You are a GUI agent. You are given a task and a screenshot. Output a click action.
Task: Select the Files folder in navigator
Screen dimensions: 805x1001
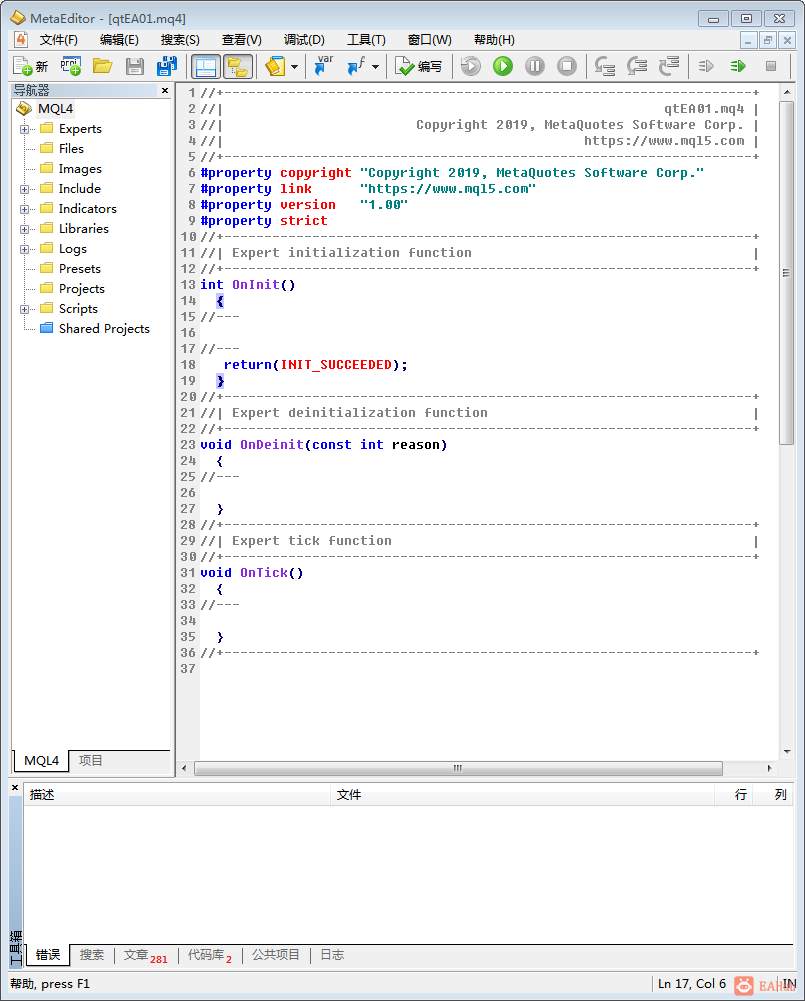point(71,149)
